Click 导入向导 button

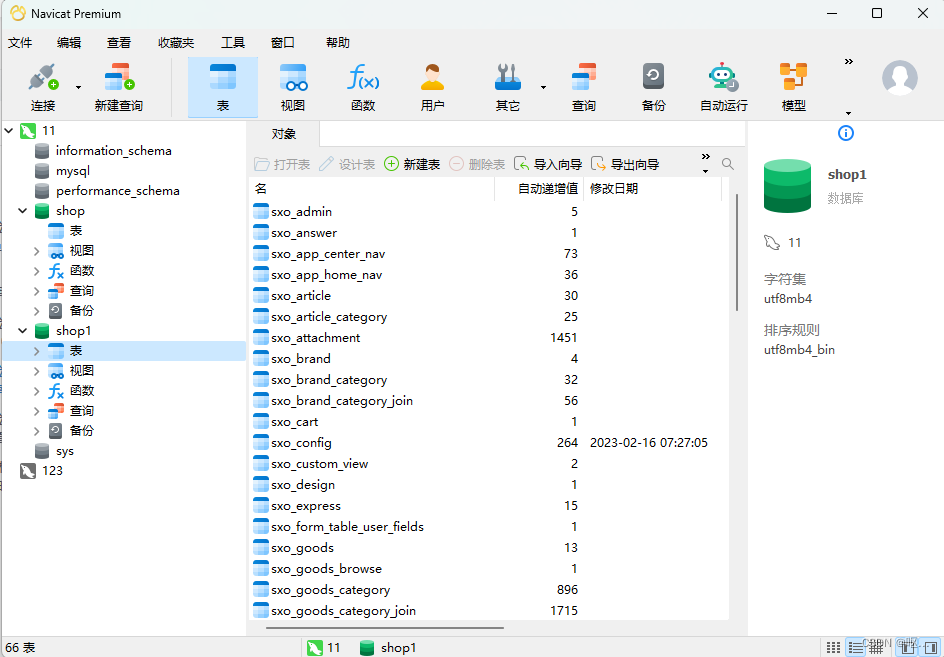coord(548,164)
